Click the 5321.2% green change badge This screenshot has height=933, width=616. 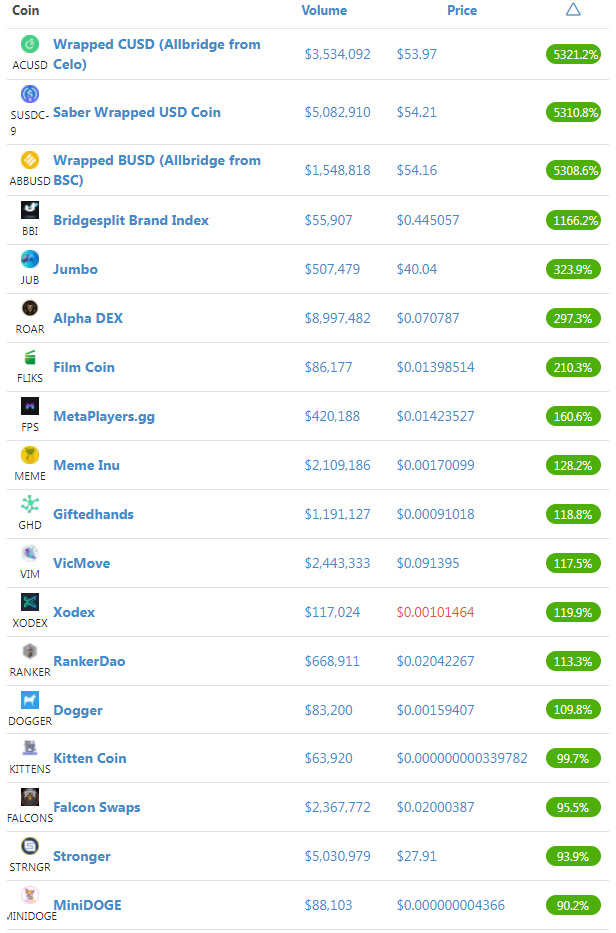573,55
